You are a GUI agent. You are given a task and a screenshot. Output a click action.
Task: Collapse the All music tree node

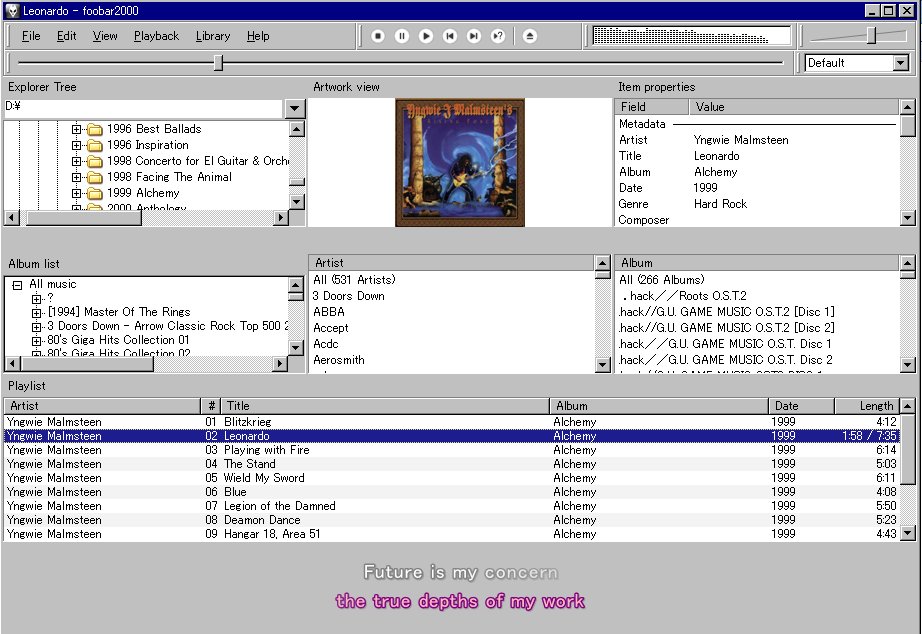click(x=17, y=285)
